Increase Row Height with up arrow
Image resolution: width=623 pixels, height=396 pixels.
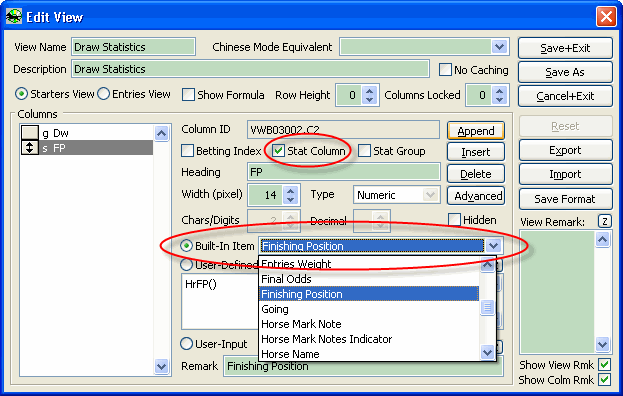click(x=370, y=91)
